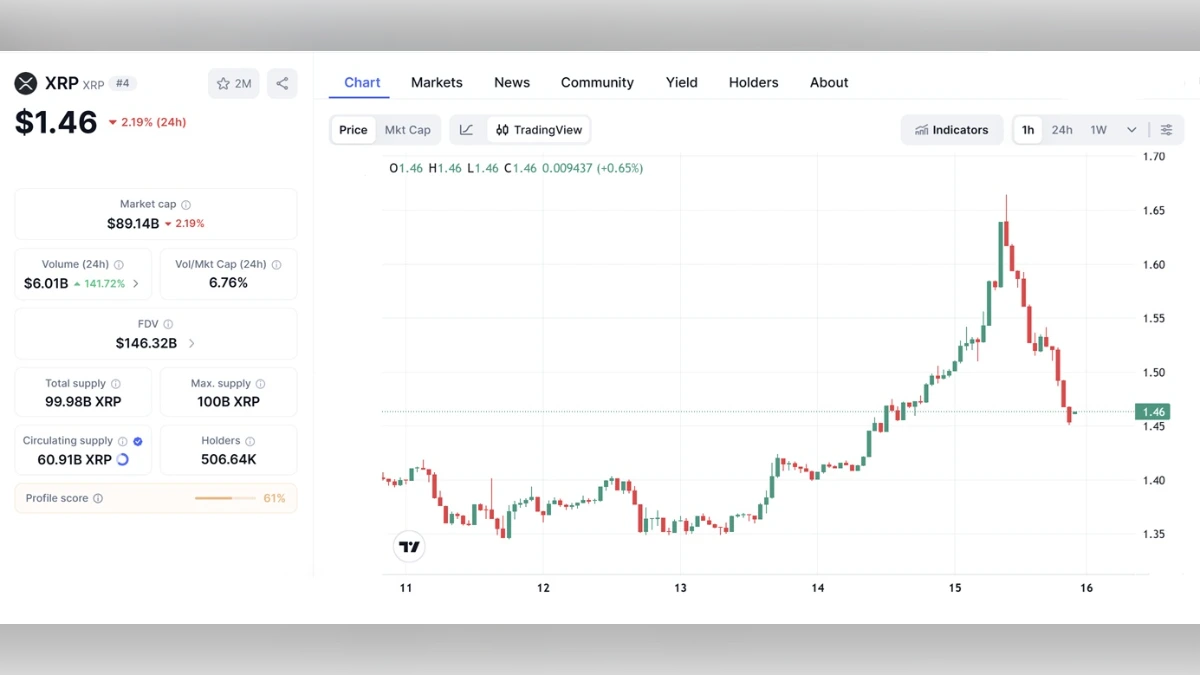Select the 1W chart interval
The image size is (1200, 675).
1099,130
